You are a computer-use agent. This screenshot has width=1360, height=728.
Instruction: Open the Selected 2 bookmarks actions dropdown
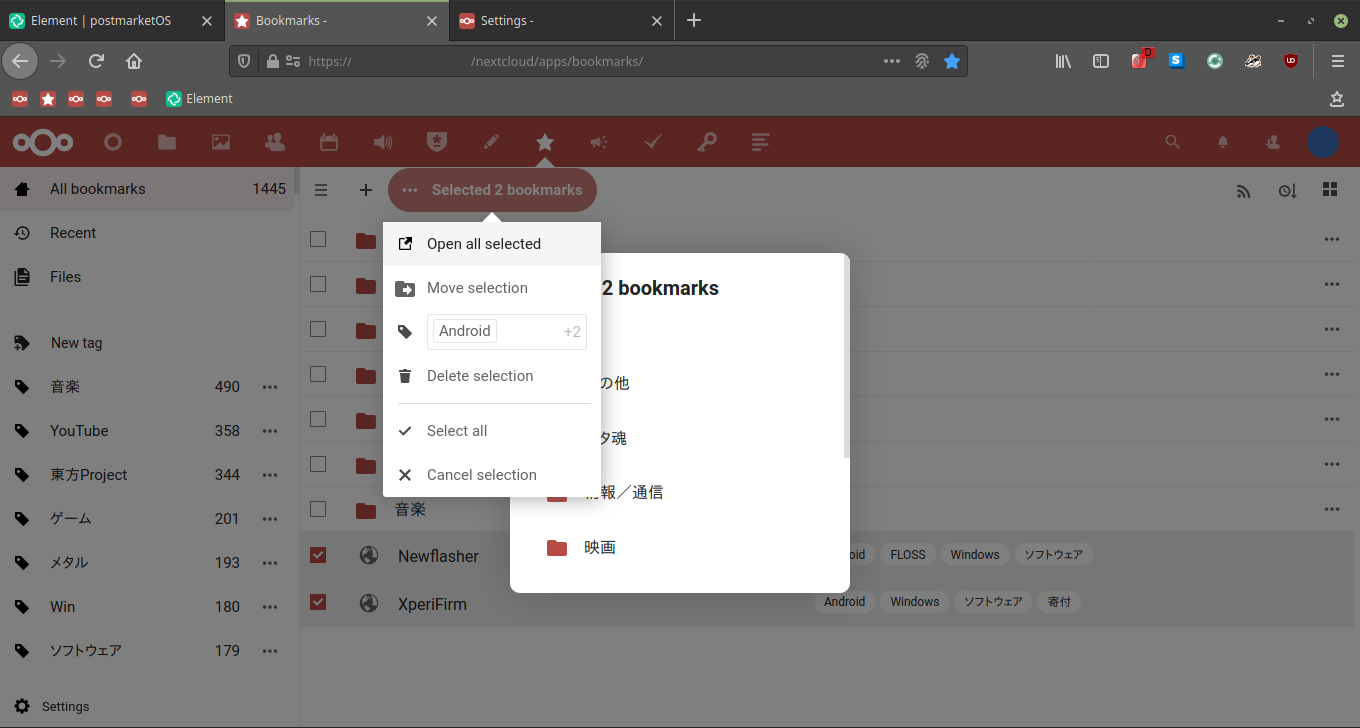[x=492, y=189]
